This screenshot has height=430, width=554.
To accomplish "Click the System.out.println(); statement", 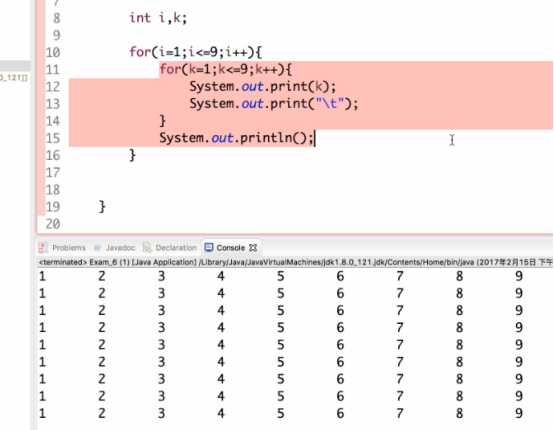I will (236, 138).
